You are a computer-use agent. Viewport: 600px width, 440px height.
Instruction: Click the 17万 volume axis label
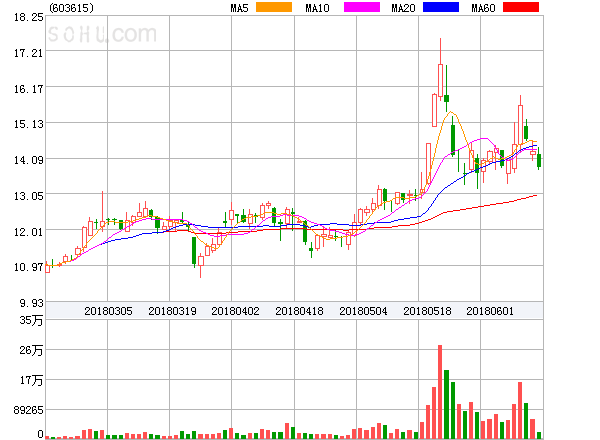coord(31,380)
